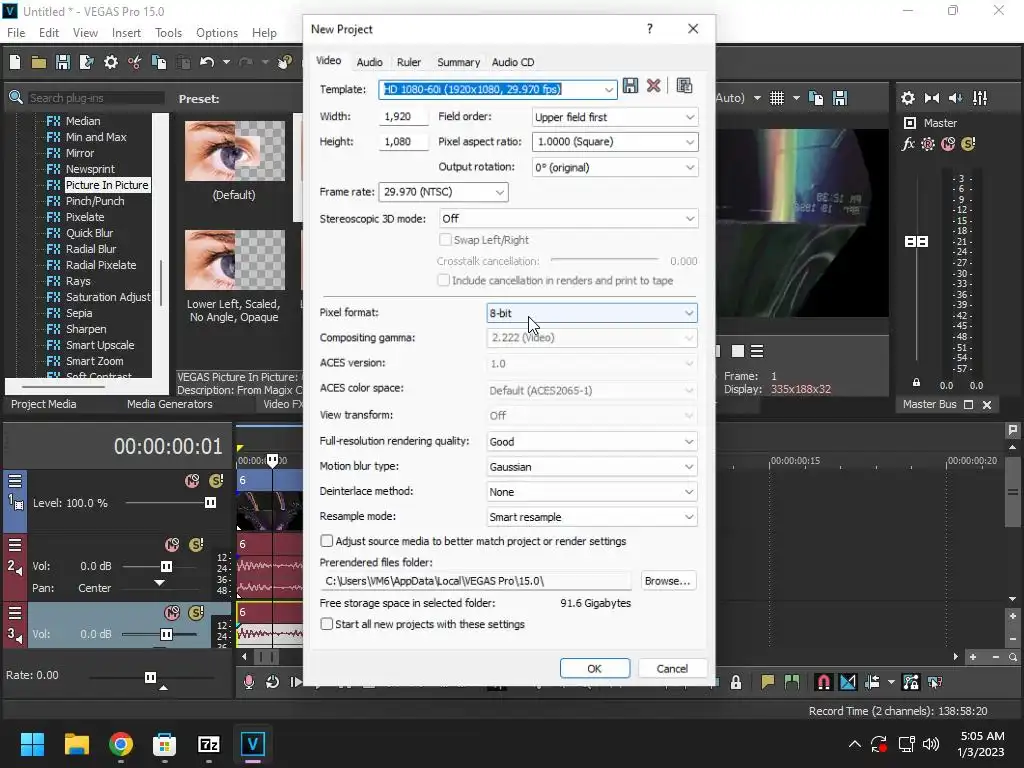Image resolution: width=1024 pixels, height=768 pixels.
Task: Open Google Chrome from taskbar
Action: tap(121, 744)
